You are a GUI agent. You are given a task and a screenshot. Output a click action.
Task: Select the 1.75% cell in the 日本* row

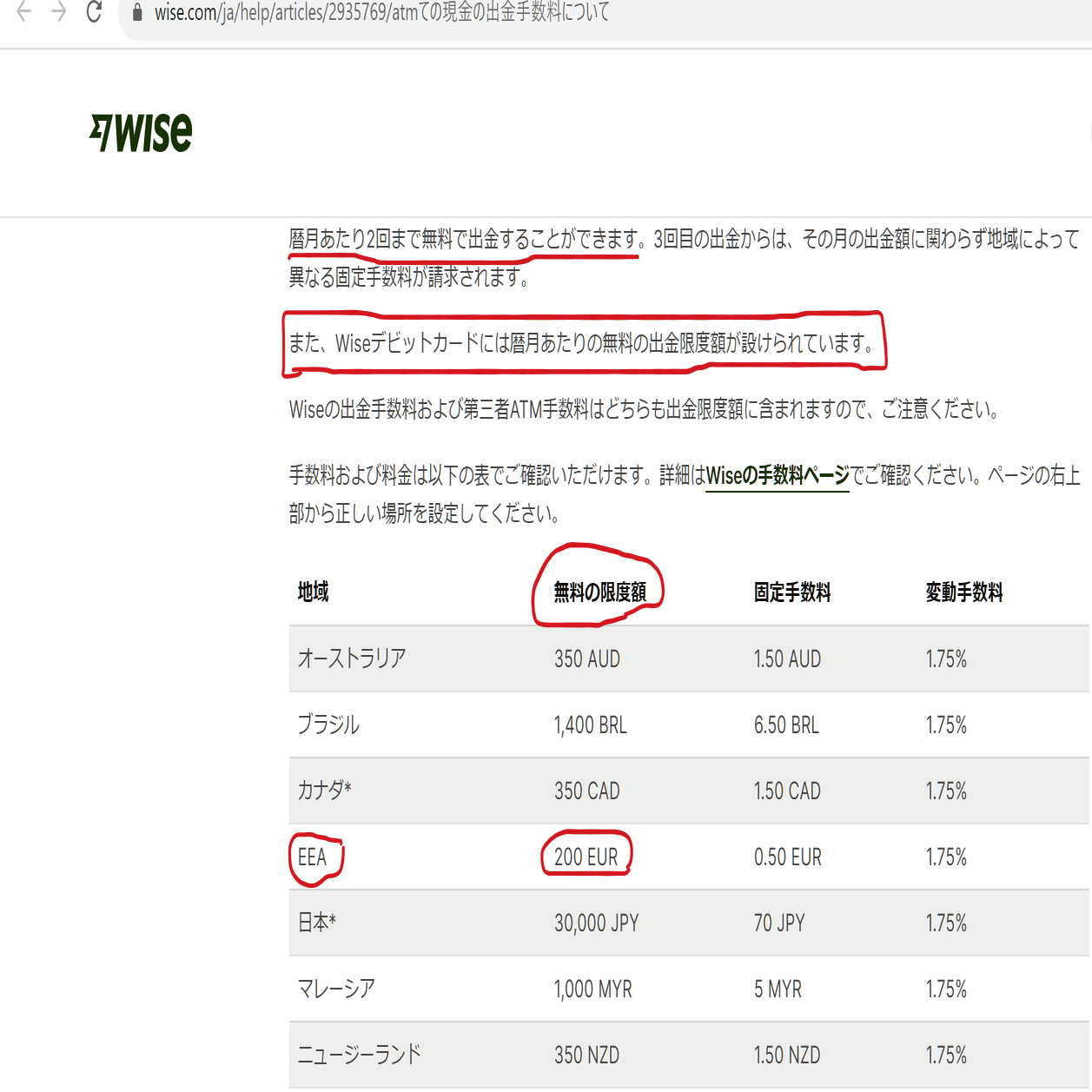946,923
